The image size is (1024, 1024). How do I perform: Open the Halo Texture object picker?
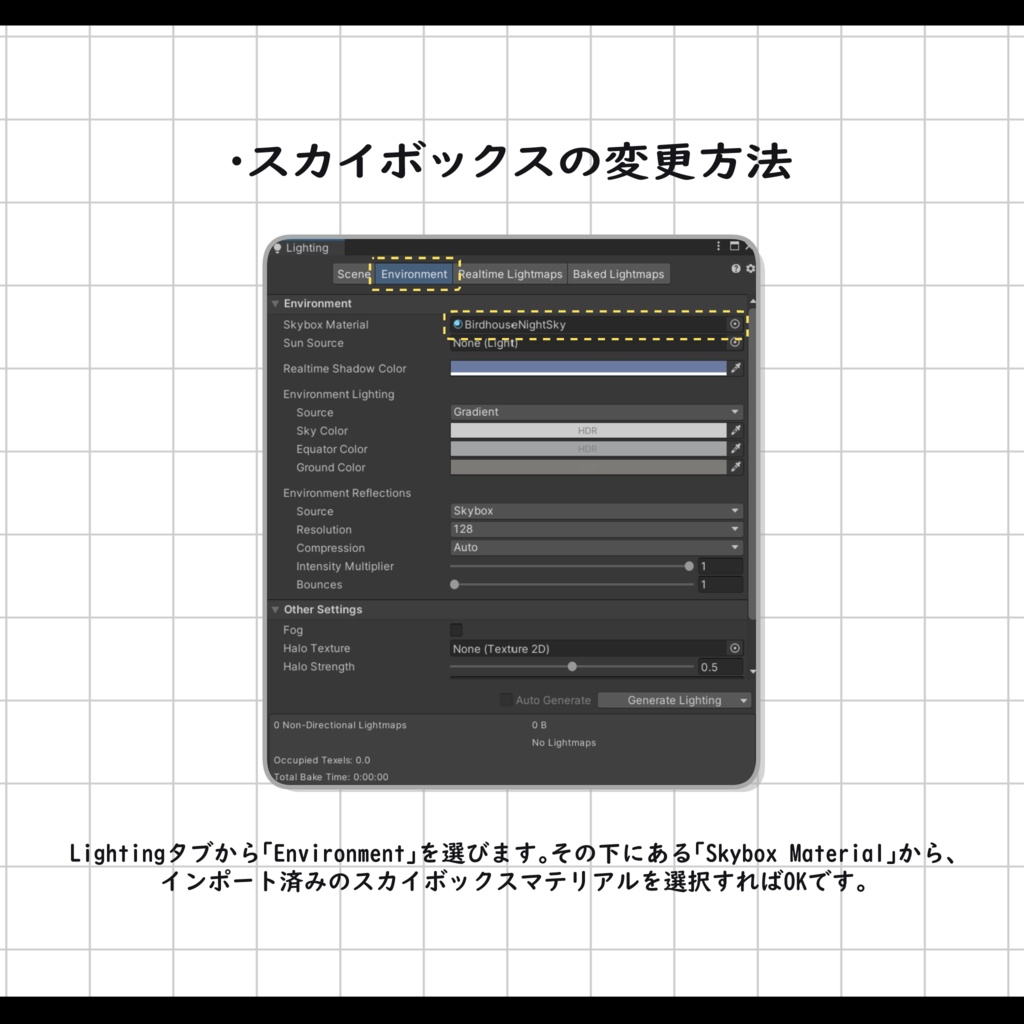pyautogui.click(x=735, y=648)
